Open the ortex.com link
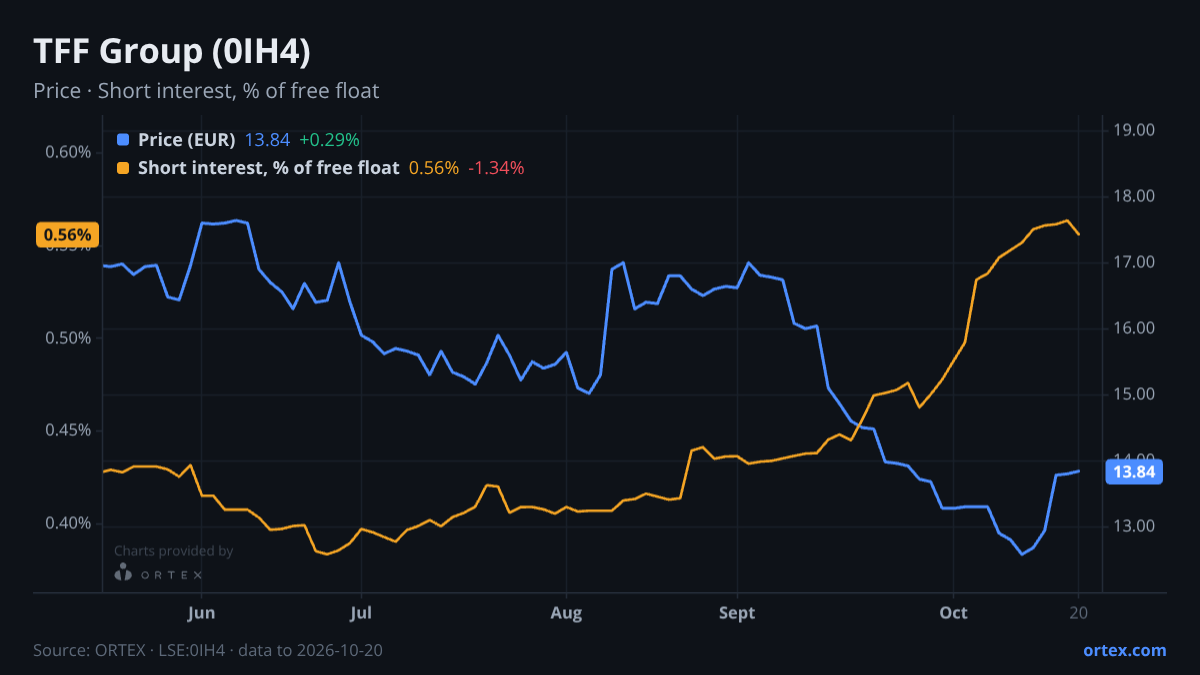 click(x=1125, y=650)
